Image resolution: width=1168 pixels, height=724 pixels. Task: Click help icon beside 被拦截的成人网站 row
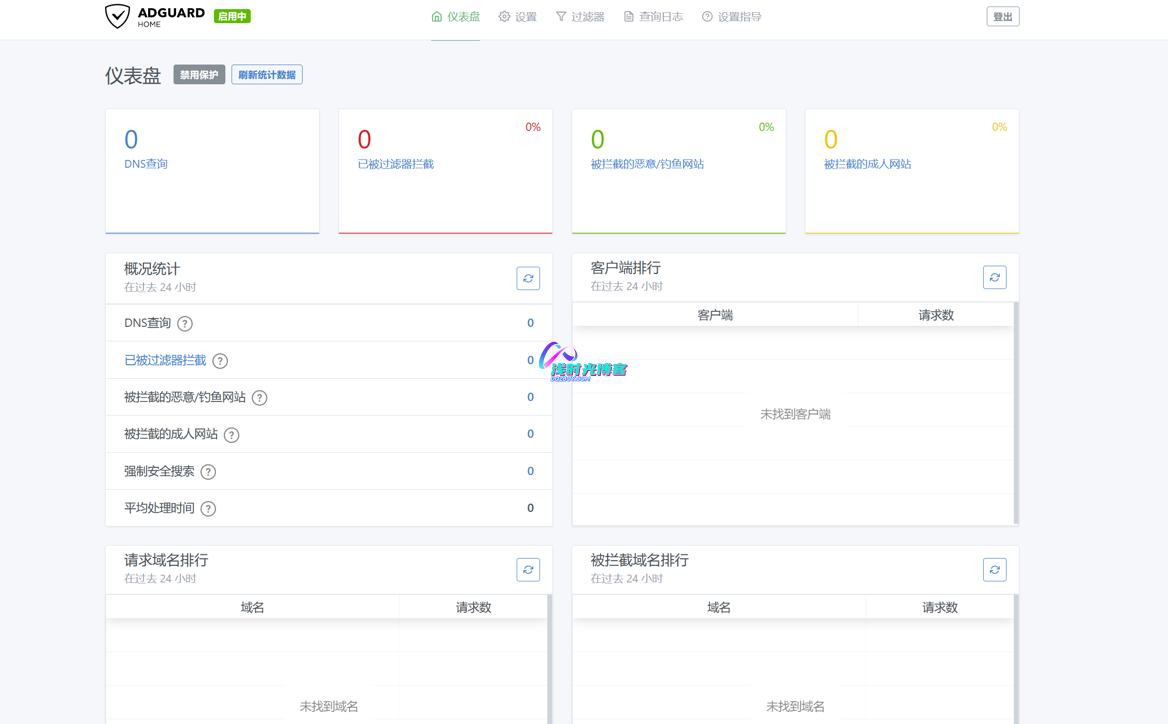232,435
